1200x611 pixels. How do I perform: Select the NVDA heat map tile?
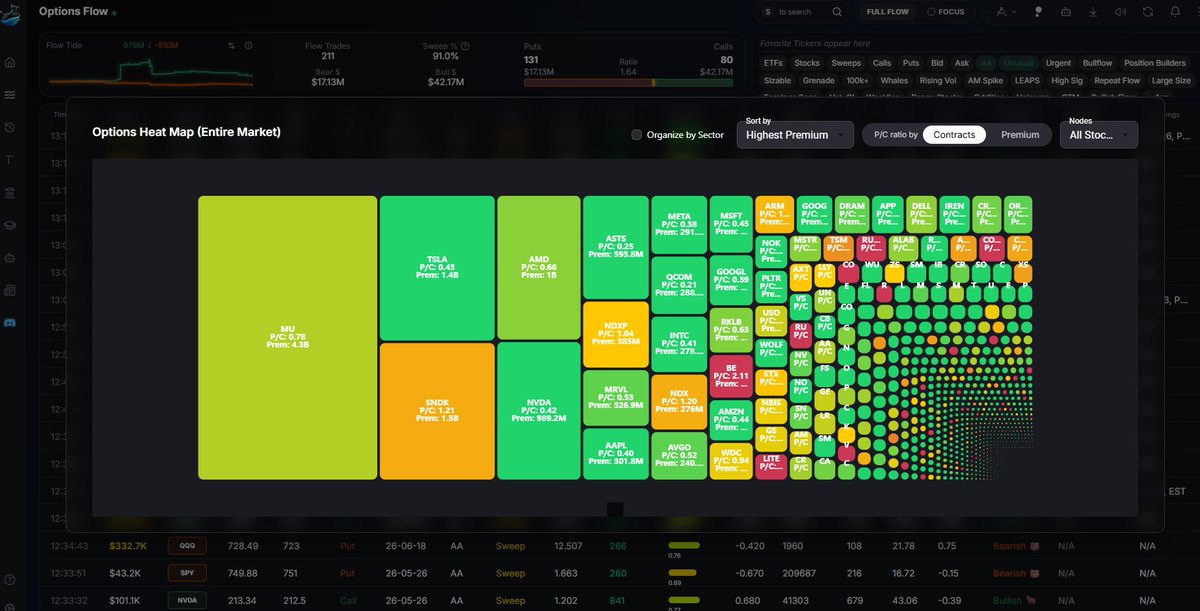538,410
